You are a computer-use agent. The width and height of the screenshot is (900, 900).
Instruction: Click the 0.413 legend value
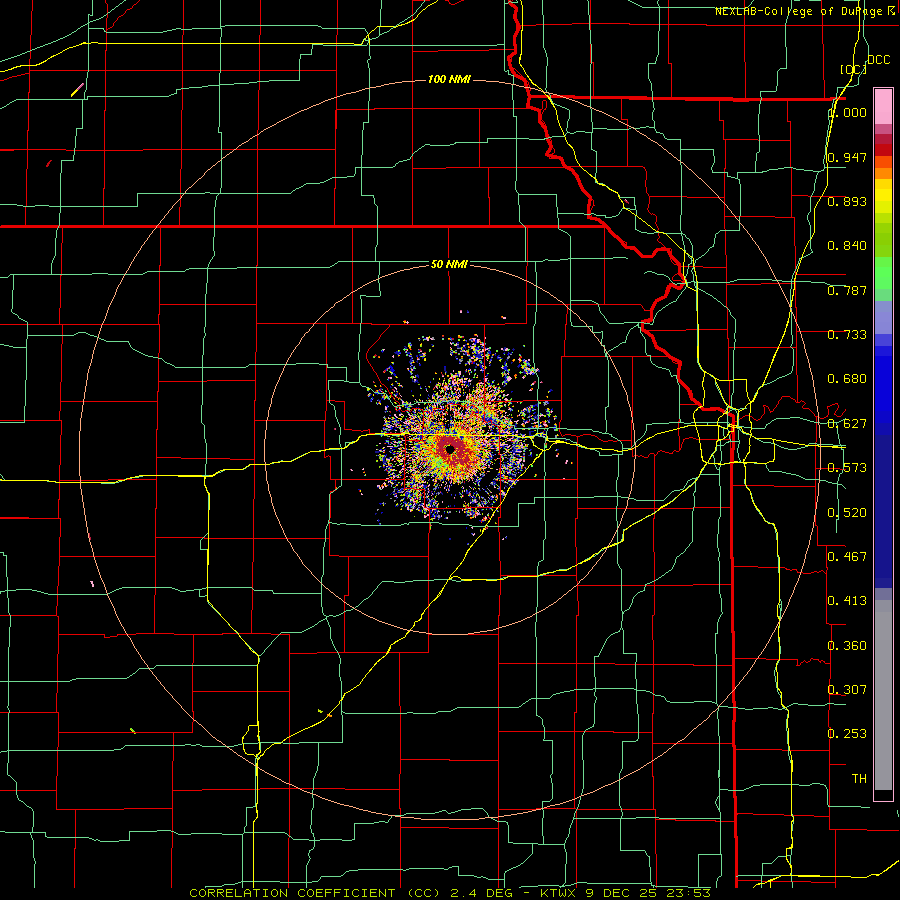click(x=847, y=601)
